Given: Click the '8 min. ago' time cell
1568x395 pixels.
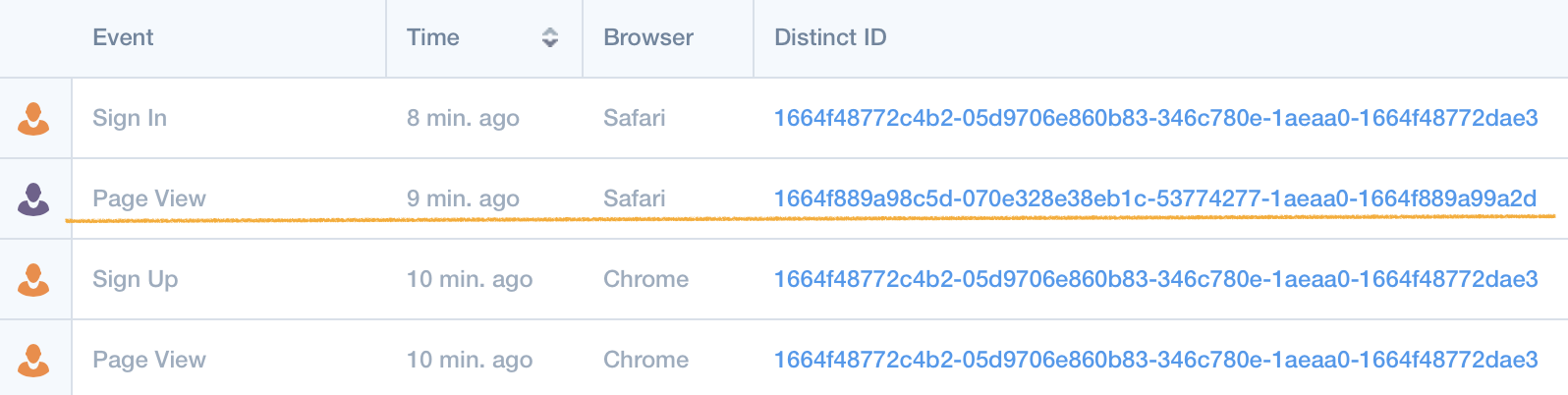Looking at the screenshot, I should [x=463, y=118].
